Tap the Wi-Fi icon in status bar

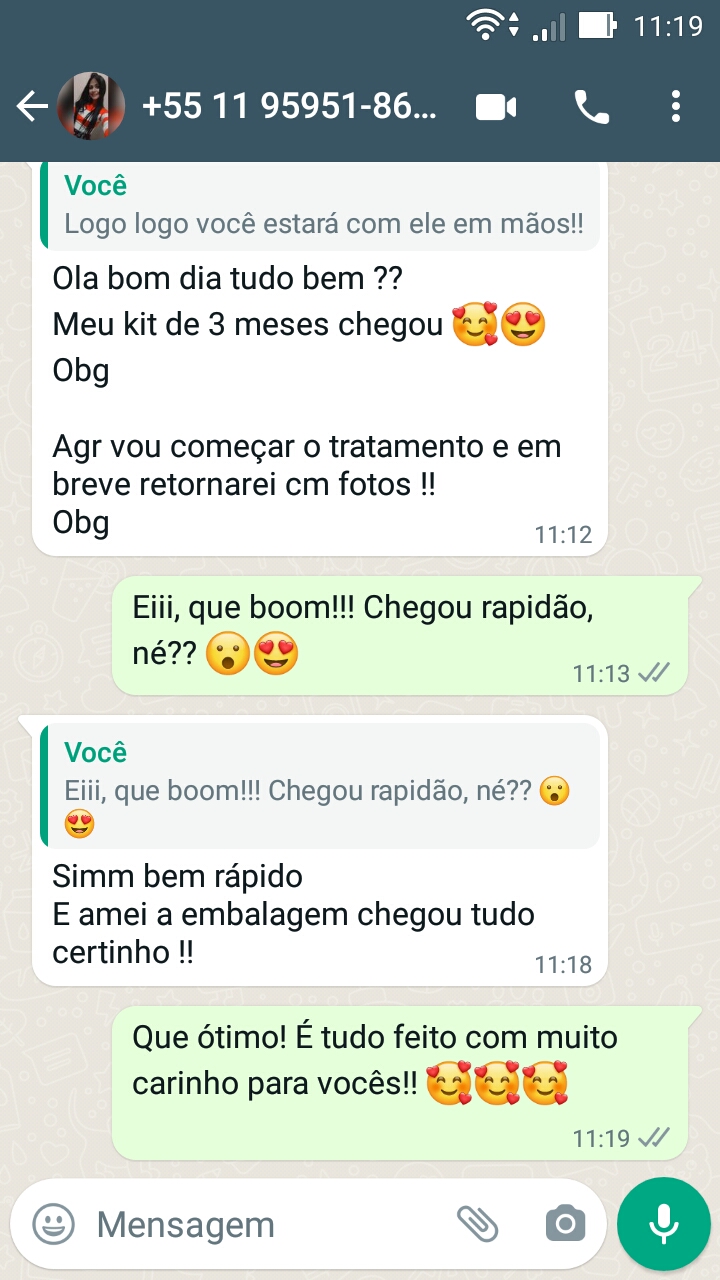coord(485,25)
